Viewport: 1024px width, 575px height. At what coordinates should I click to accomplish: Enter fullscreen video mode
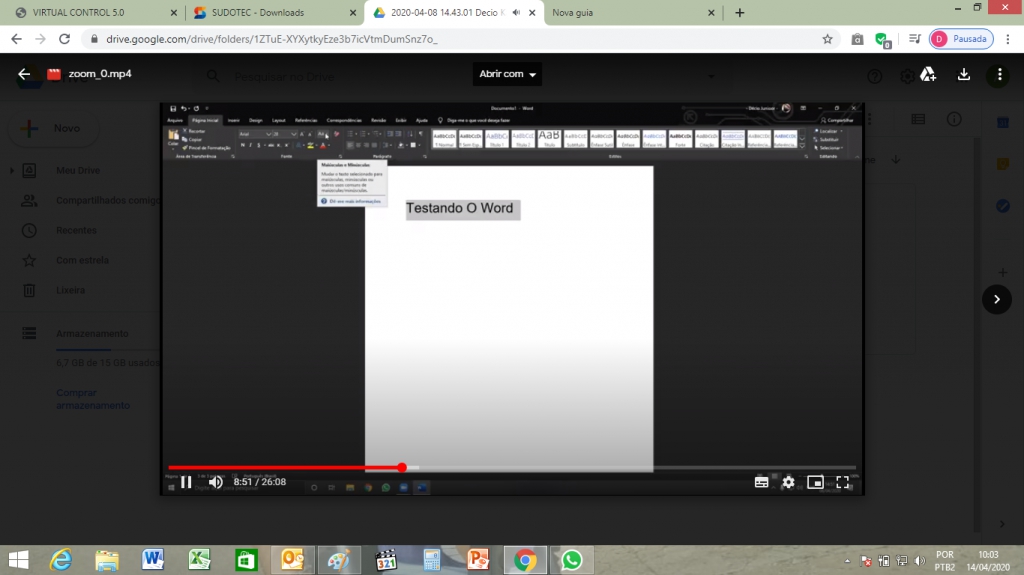point(843,482)
